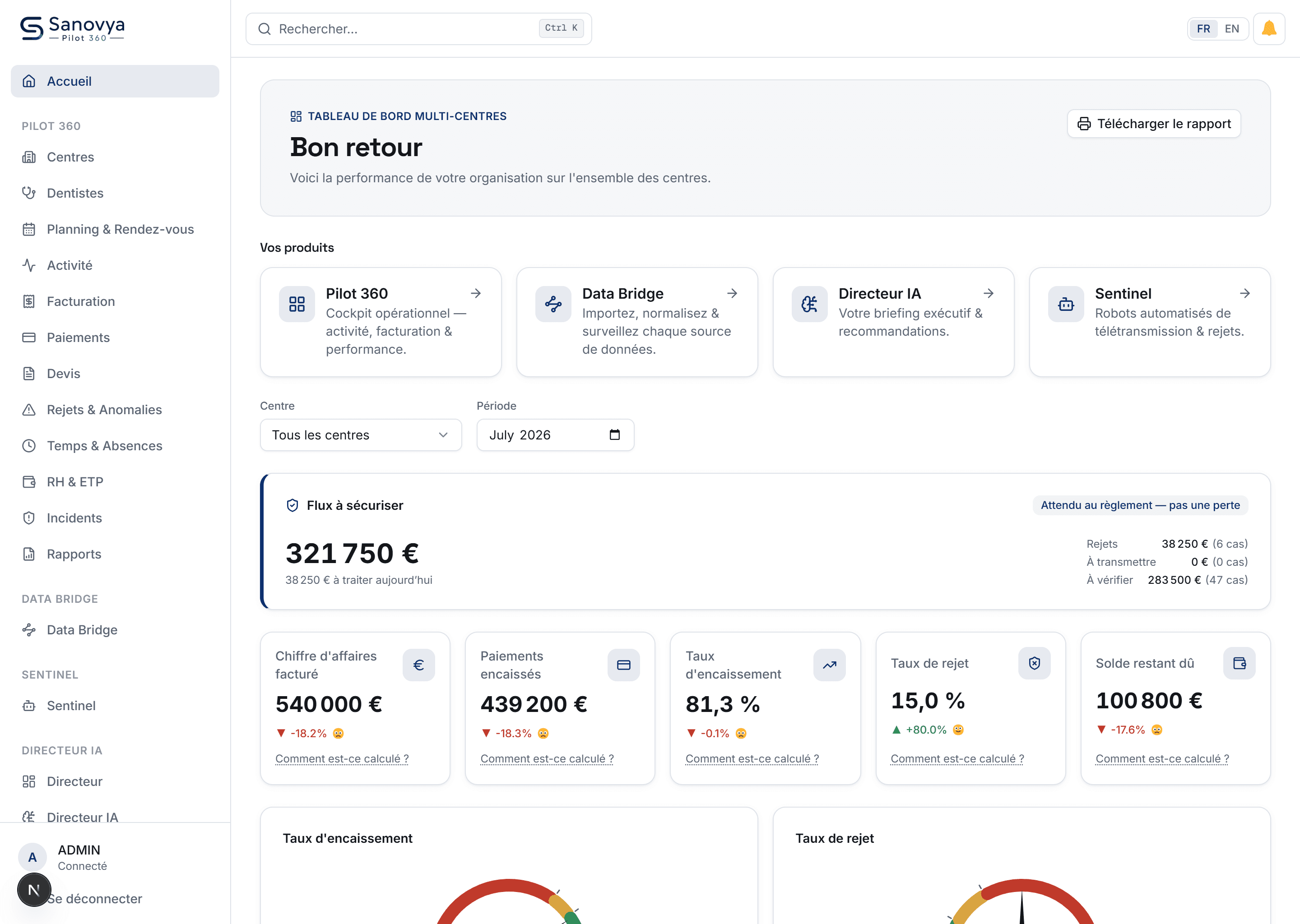
Task: Click the Sentinel robot card icon
Action: [1065, 304]
